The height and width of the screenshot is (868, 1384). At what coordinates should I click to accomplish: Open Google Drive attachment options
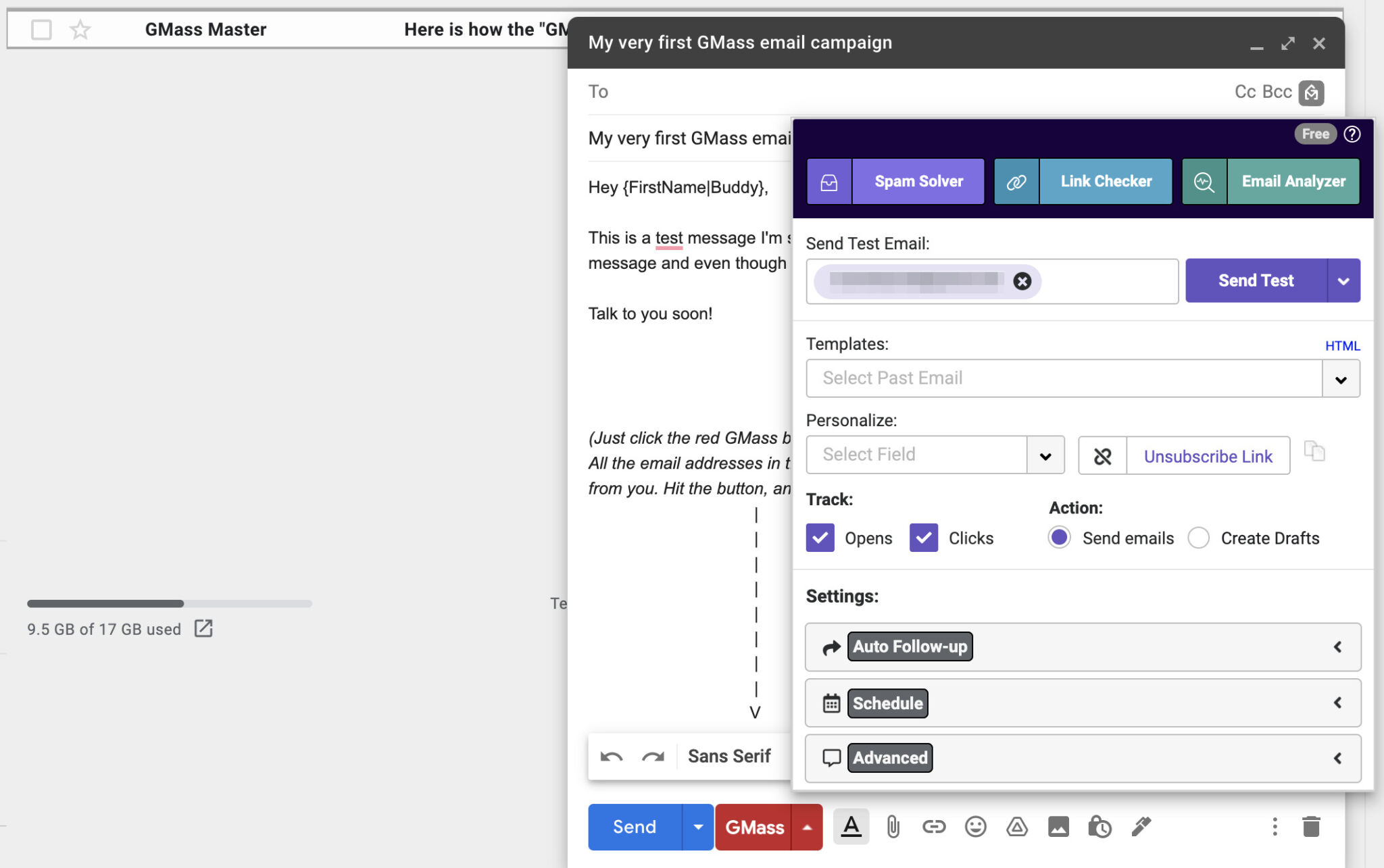pos(1016,826)
